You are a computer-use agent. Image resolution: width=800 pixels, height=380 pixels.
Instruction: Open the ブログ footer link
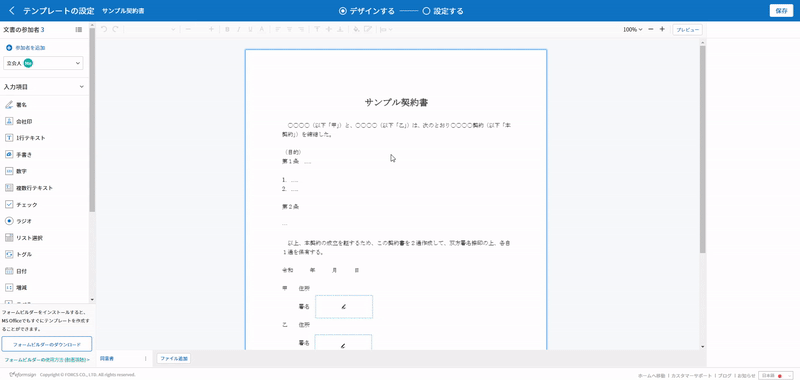(724, 375)
